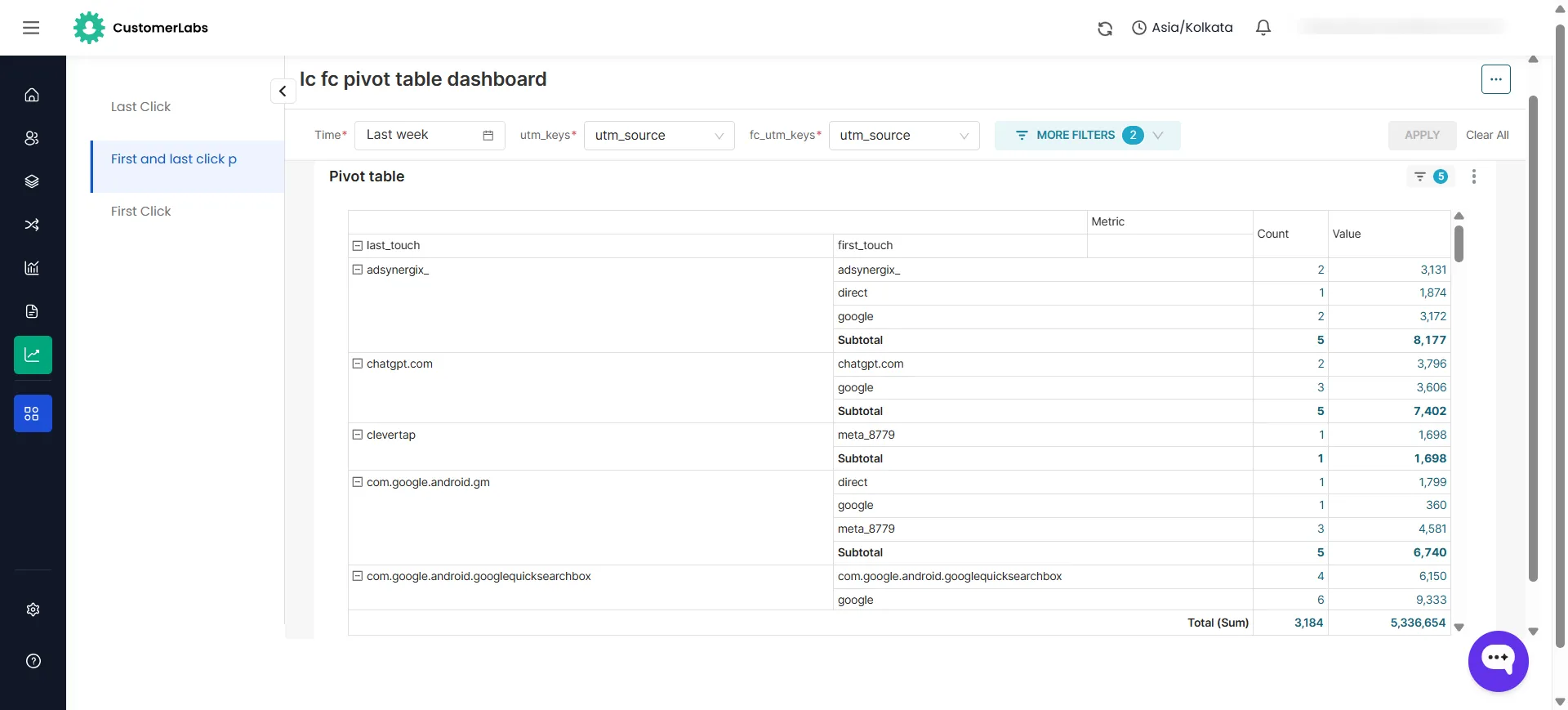The image size is (1568, 710).
Task: Open the dashboard three-dot options button
Action: click(x=1495, y=79)
